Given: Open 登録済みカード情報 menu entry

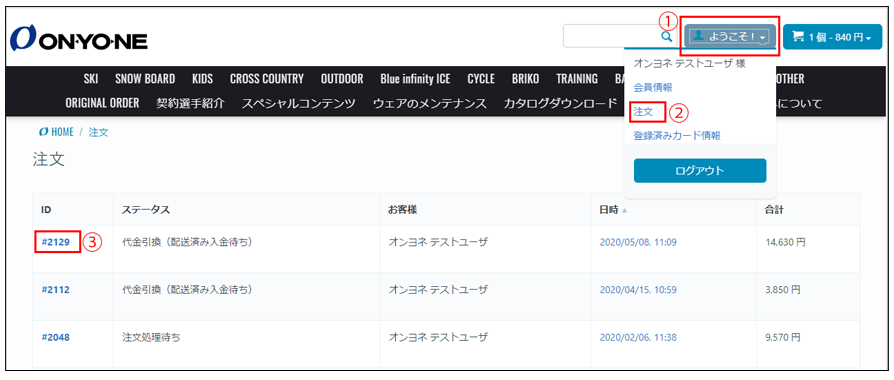Looking at the screenshot, I should coord(677,136).
